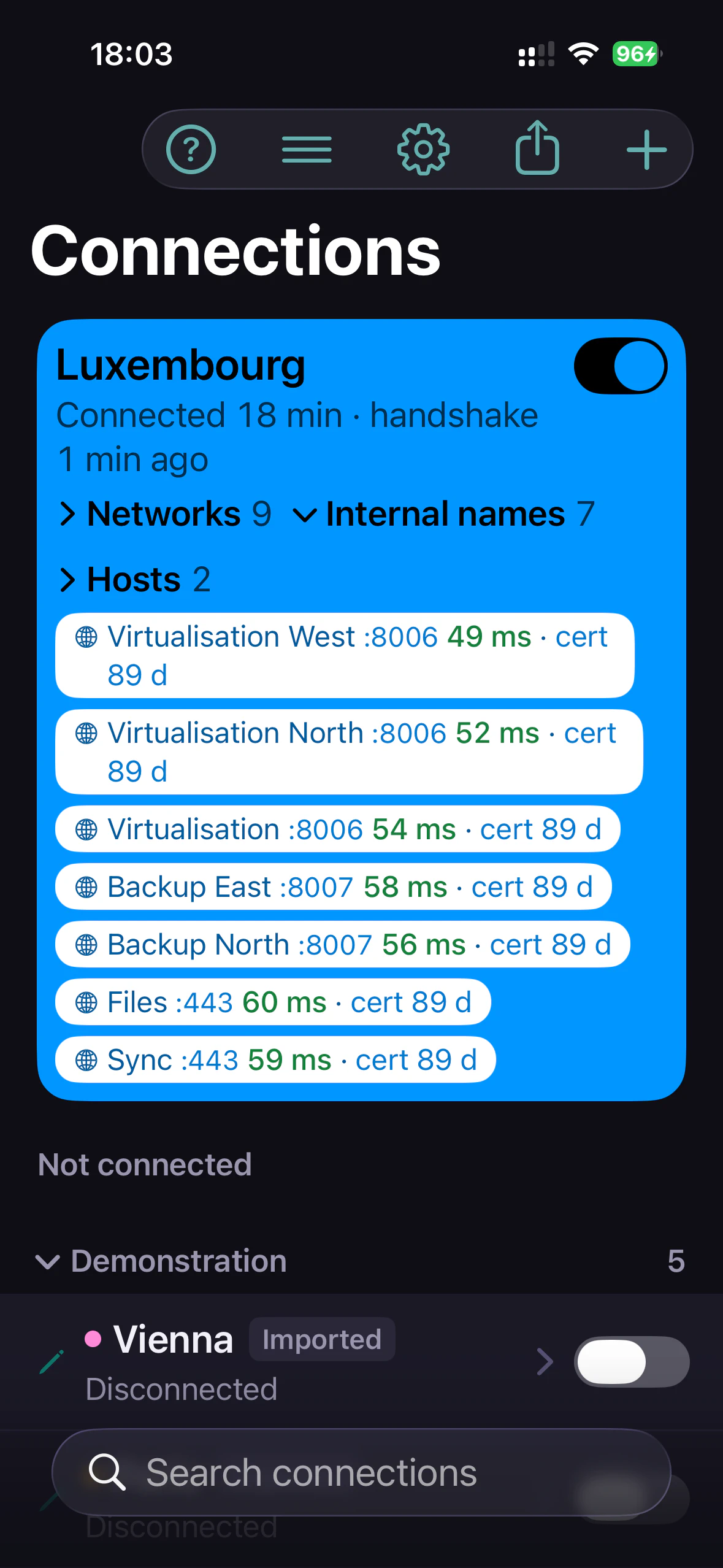Tap the 'Connected 18 min · handshake' status text
723x1568 pixels.
coord(297,415)
